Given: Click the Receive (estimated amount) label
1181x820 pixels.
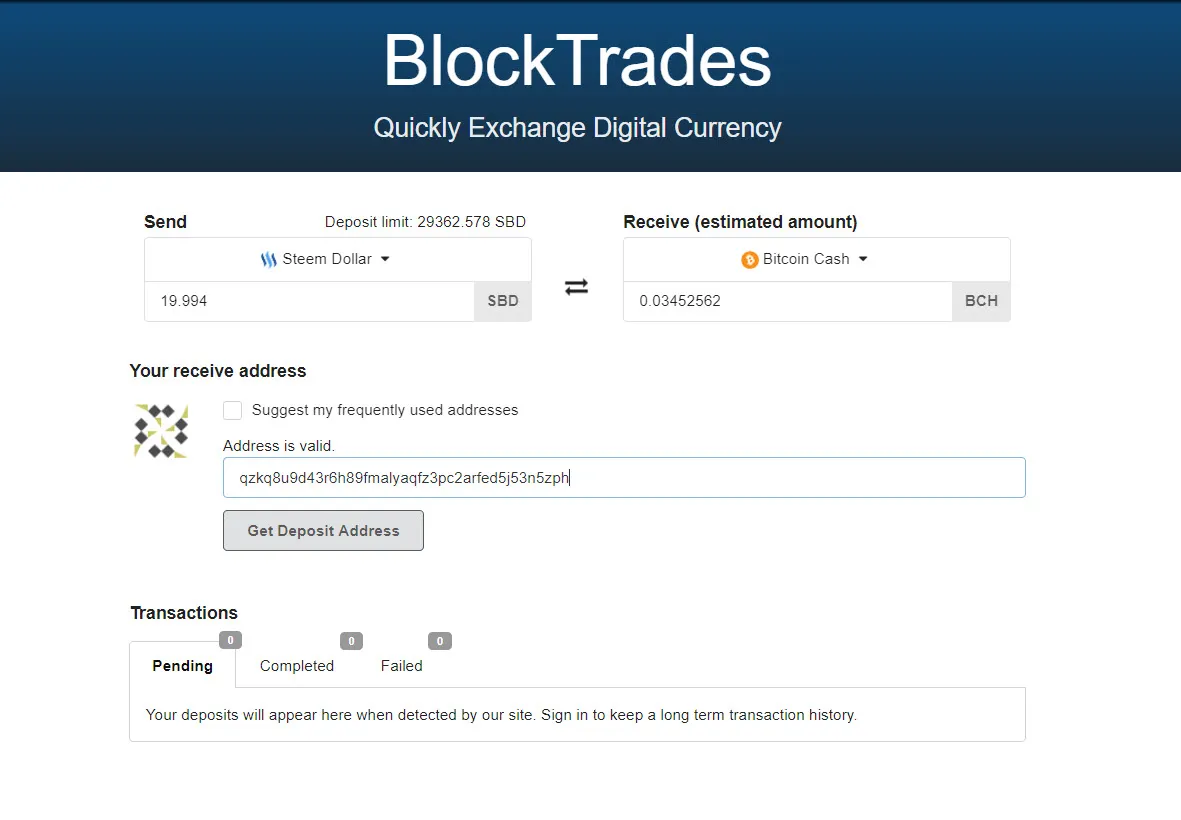Looking at the screenshot, I should coord(740,222).
